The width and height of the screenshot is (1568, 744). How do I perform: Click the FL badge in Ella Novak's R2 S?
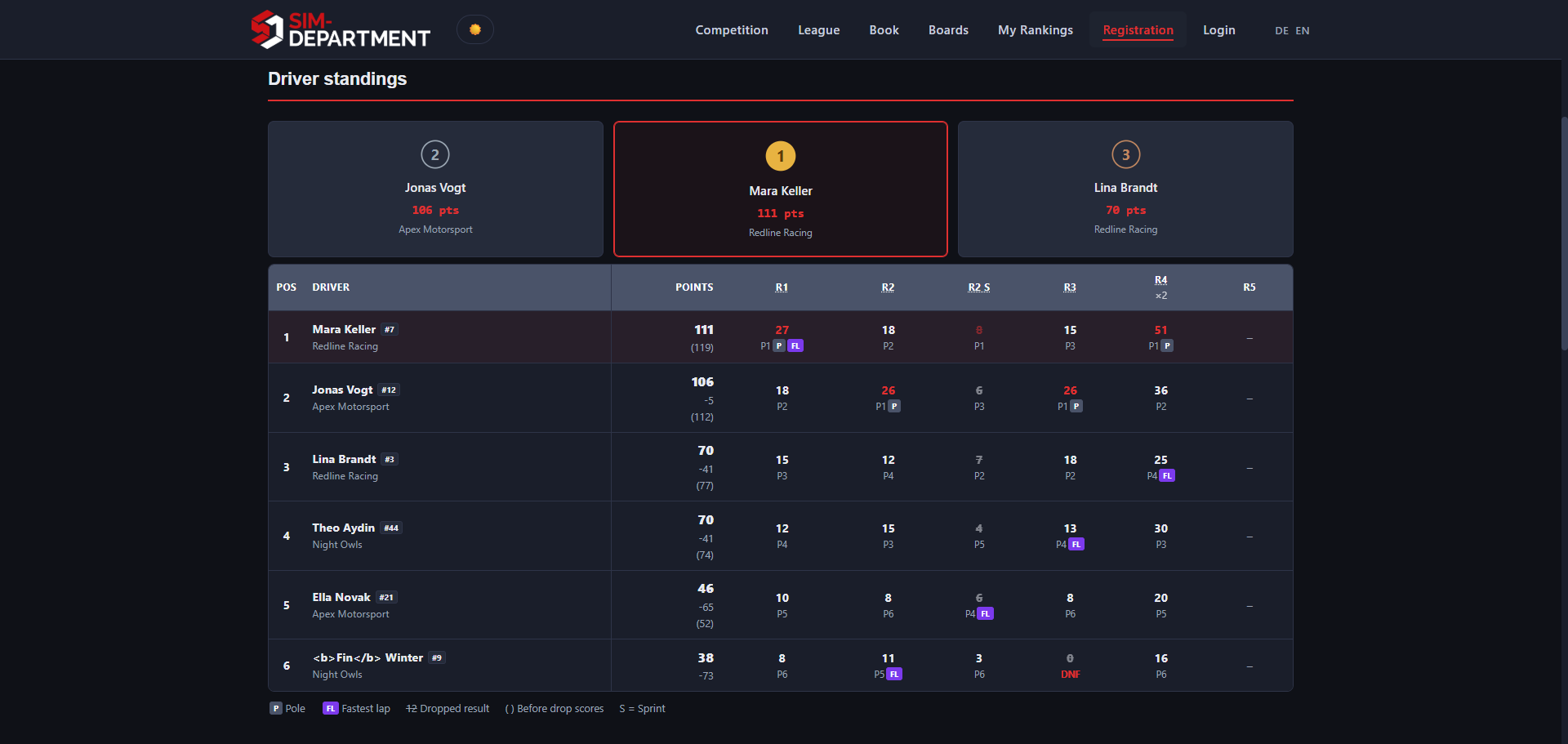click(986, 614)
